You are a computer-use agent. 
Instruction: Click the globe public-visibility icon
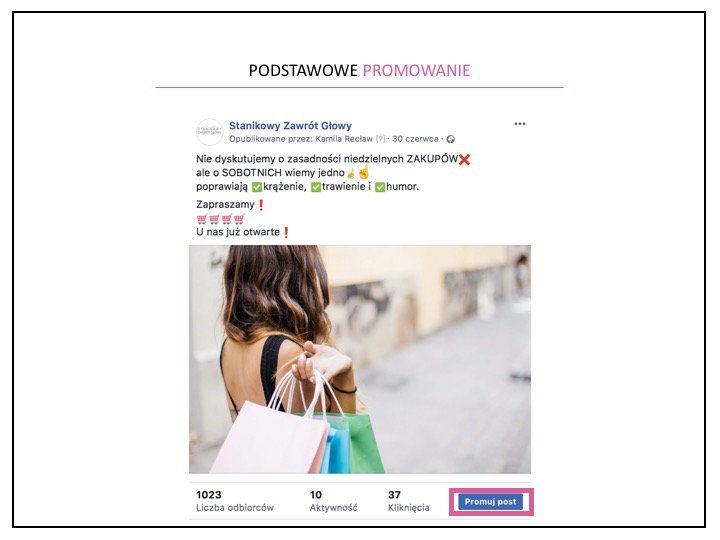450,139
